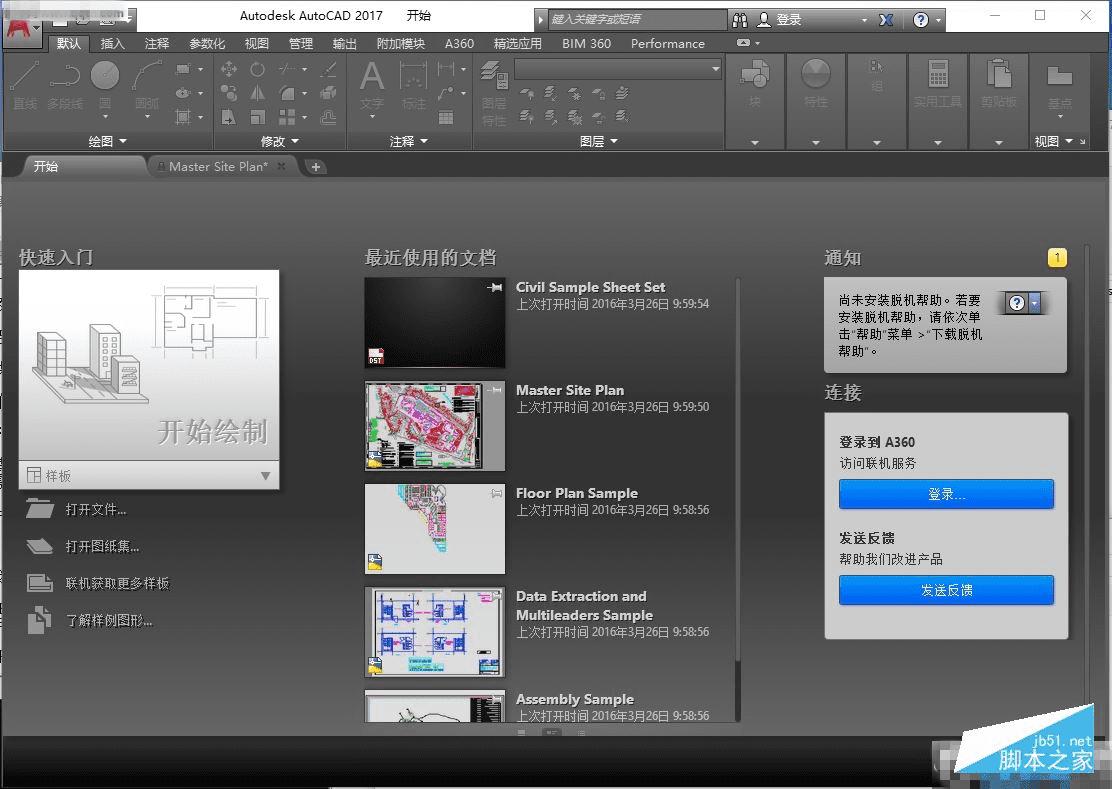Click the Text (文字) annotation tool
The image size is (1112, 789).
click(372, 84)
